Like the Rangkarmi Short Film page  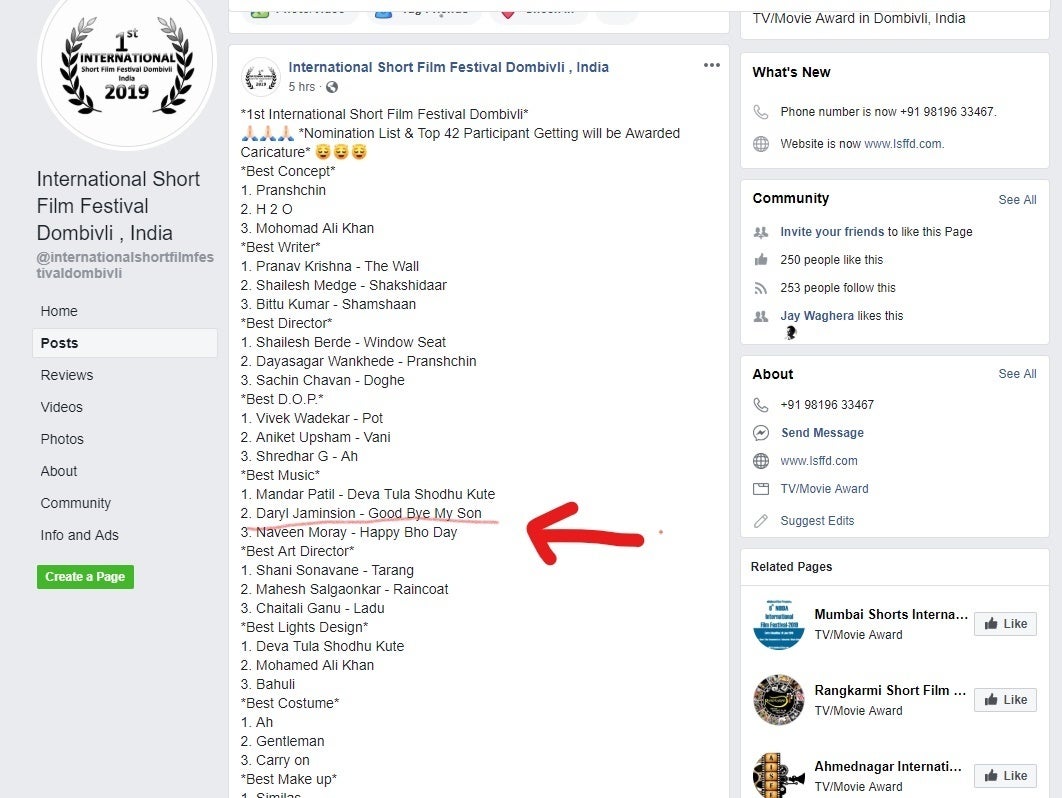click(x=1005, y=700)
